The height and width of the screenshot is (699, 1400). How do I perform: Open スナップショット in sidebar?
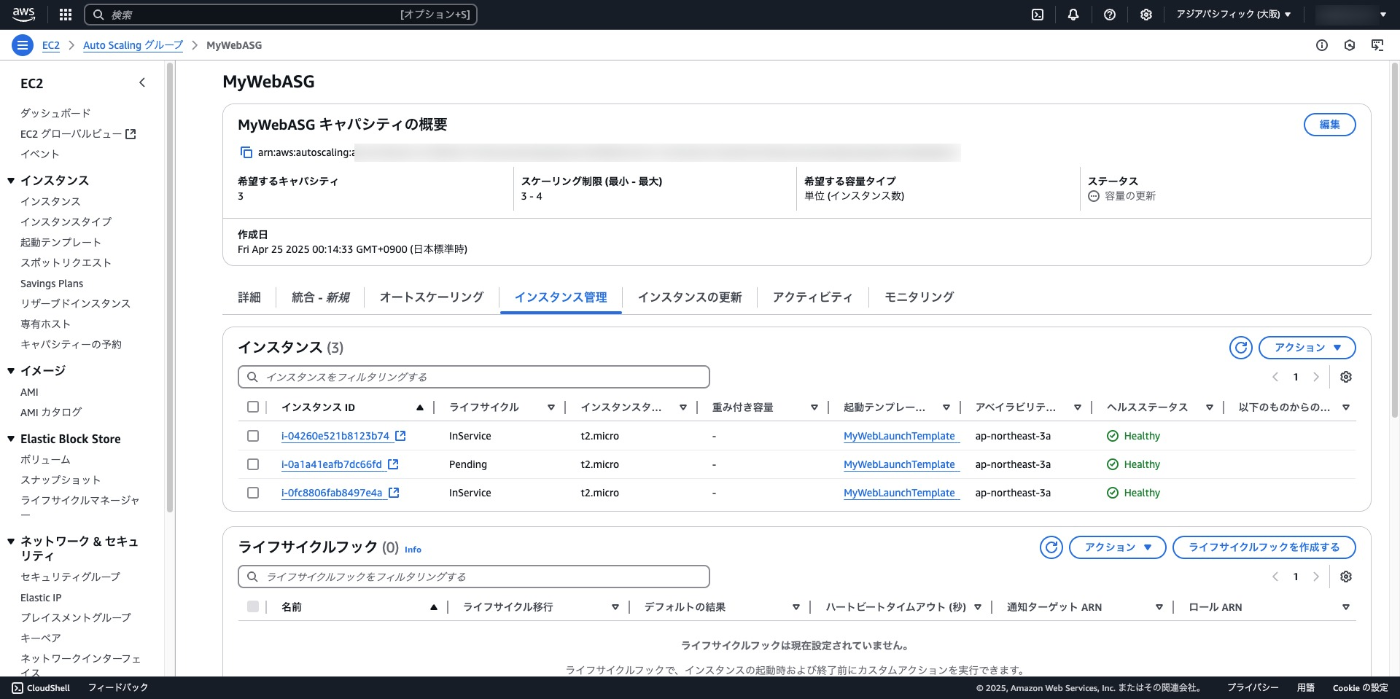point(60,480)
